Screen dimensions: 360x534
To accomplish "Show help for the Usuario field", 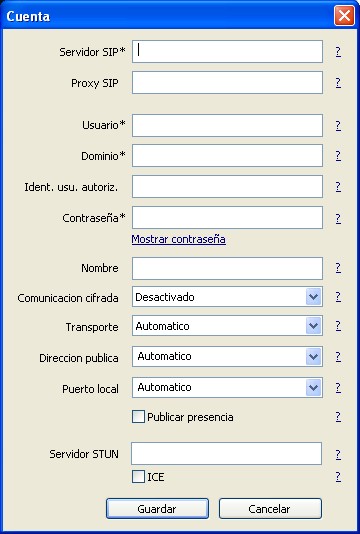I will click(338, 125).
